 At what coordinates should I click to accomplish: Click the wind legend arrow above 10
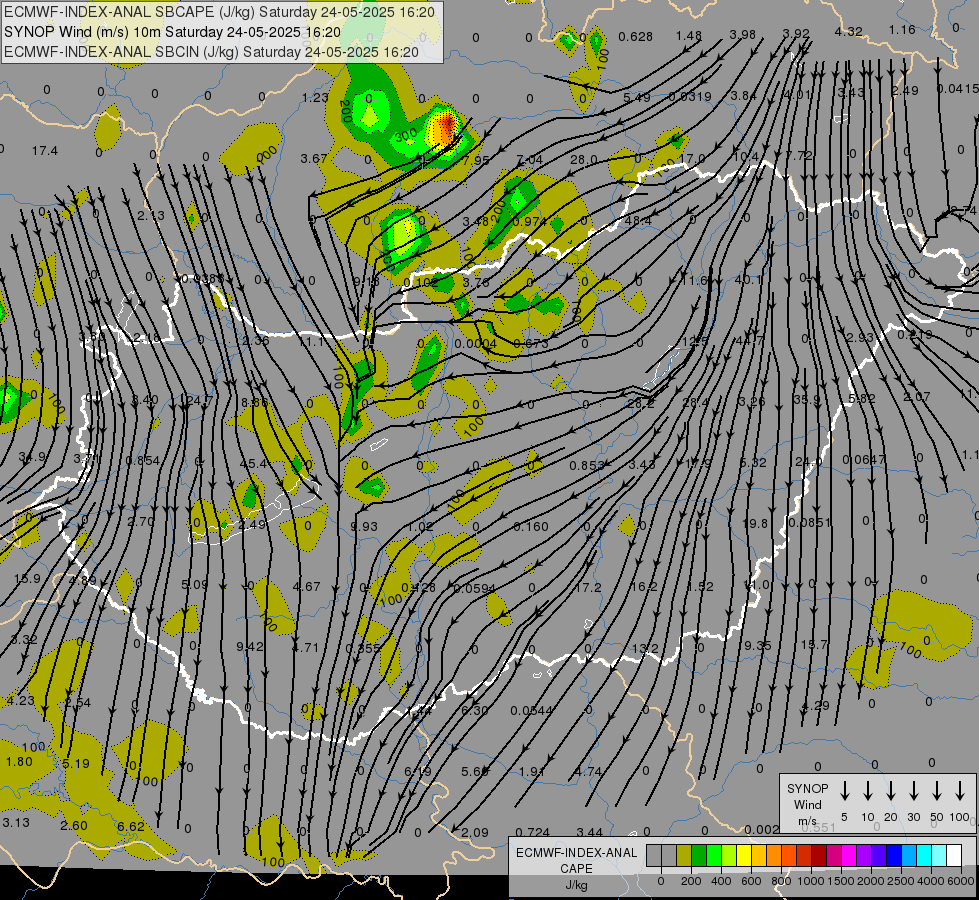coord(868,791)
